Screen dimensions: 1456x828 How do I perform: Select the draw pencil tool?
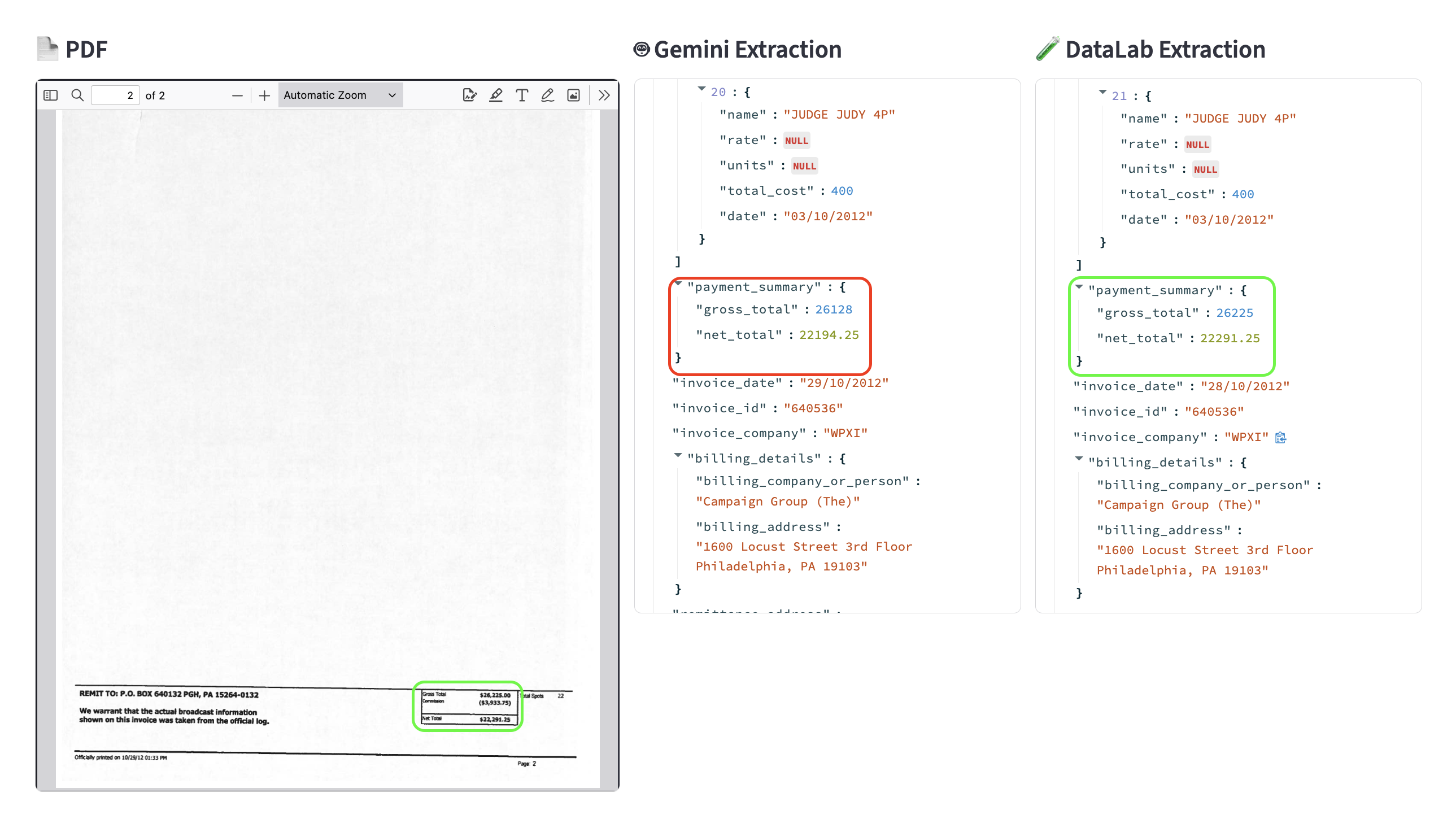point(547,95)
